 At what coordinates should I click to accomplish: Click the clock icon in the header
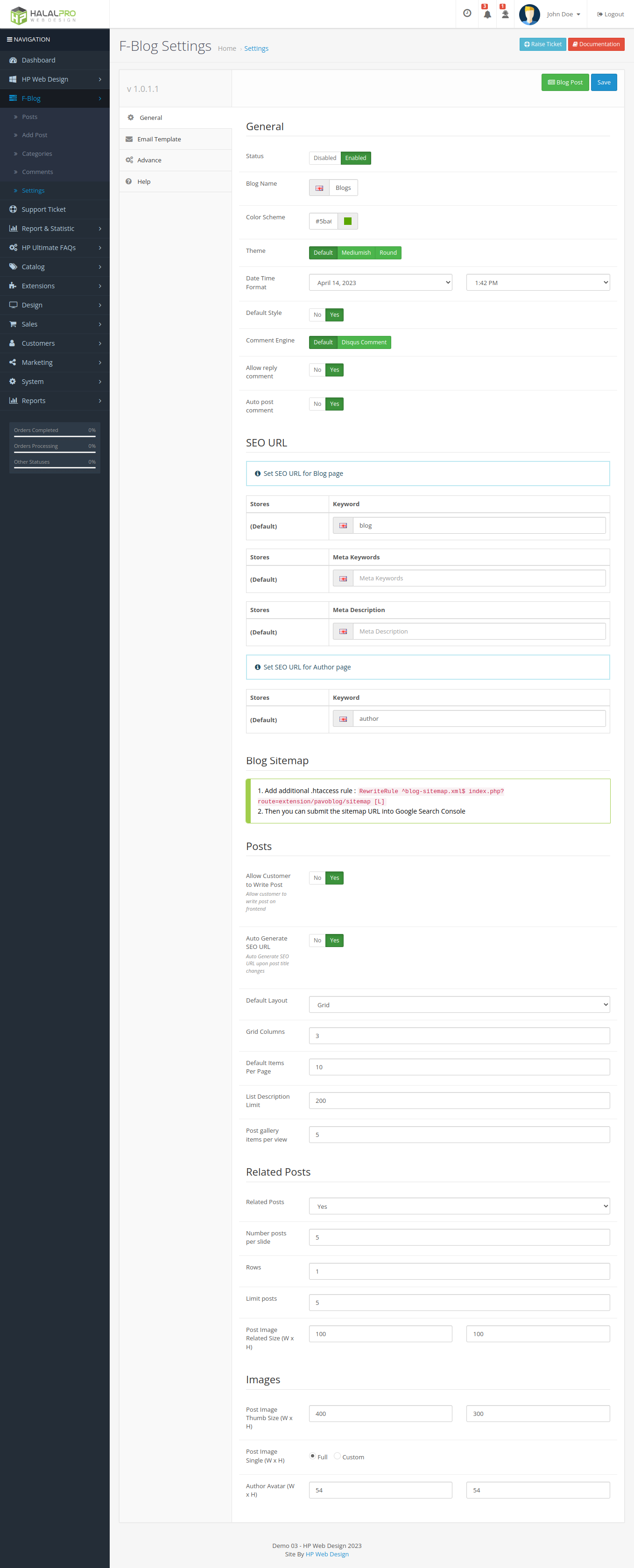[x=467, y=14]
